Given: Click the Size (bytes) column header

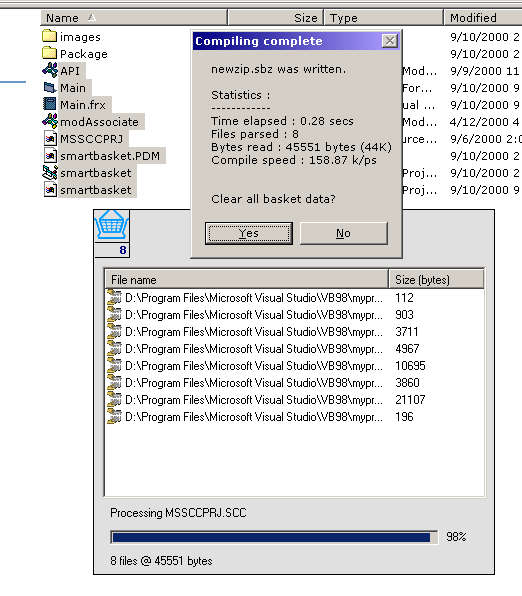Looking at the screenshot, I should click(x=436, y=280).
